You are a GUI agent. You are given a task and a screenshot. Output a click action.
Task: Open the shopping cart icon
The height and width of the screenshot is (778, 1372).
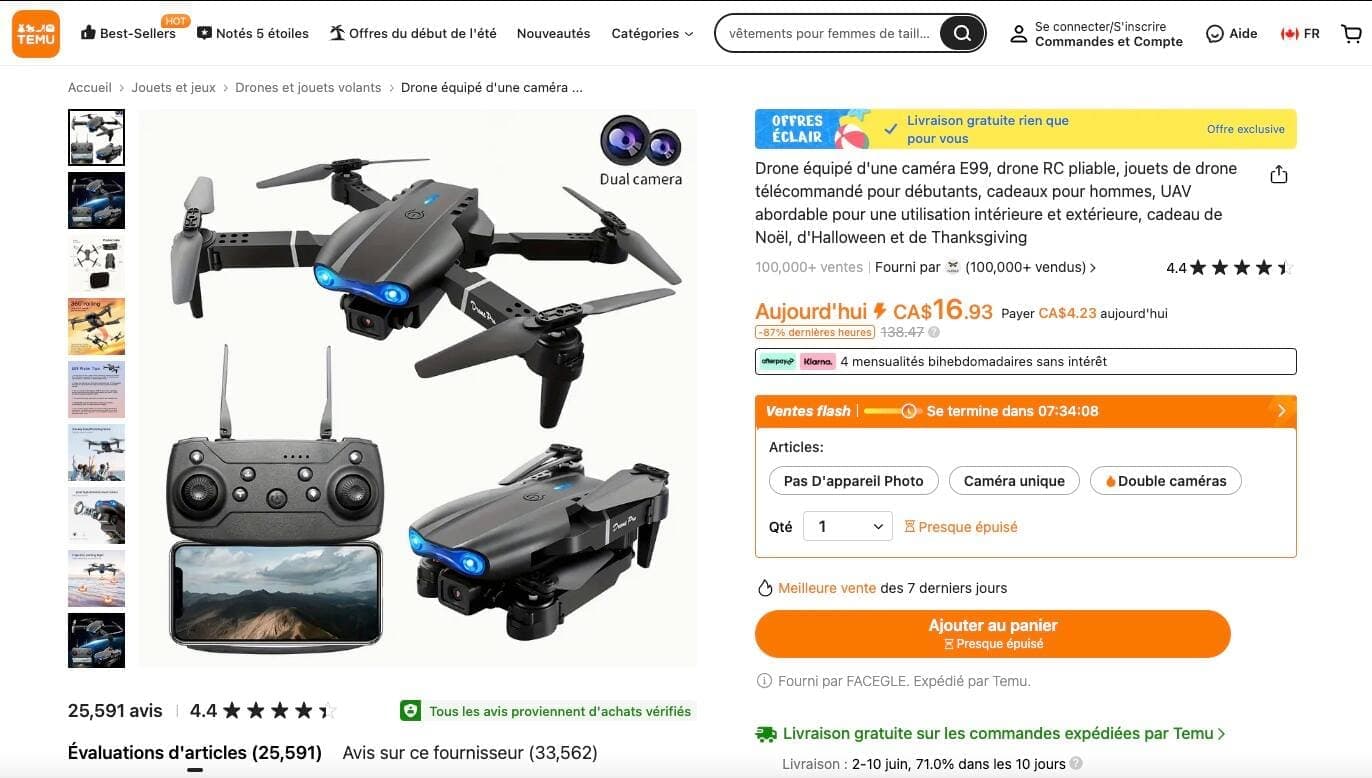tap(1351, 33)
